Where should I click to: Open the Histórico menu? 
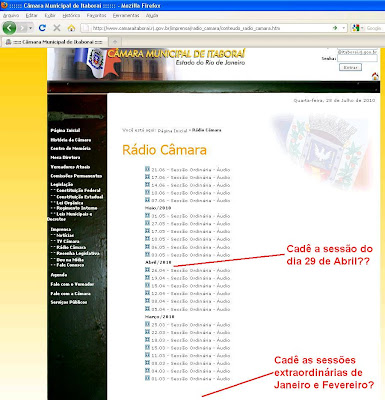point(71,15)
